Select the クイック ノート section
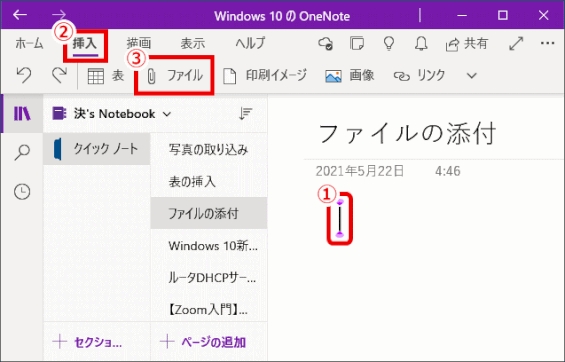Image resolution: width=565 pixels, height=362 pixels. click(x=97, y=149)
